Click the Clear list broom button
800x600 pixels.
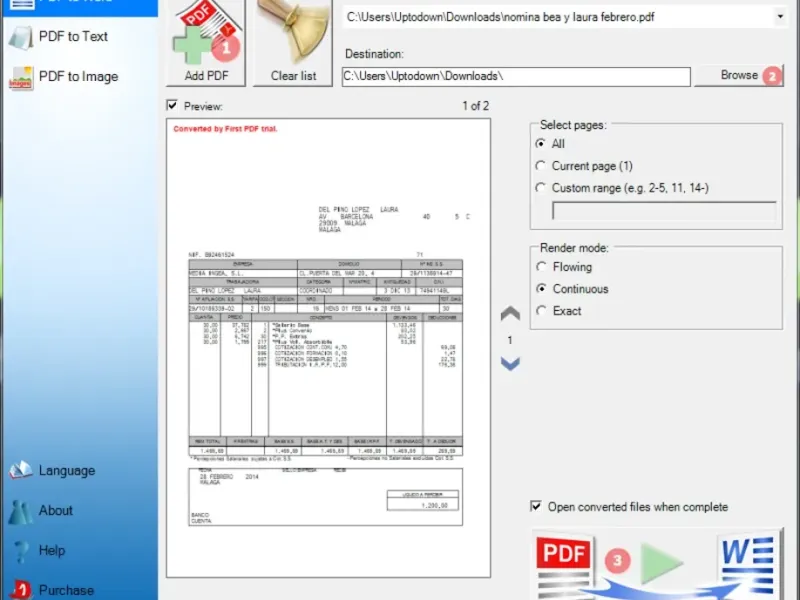coord(293,42)
